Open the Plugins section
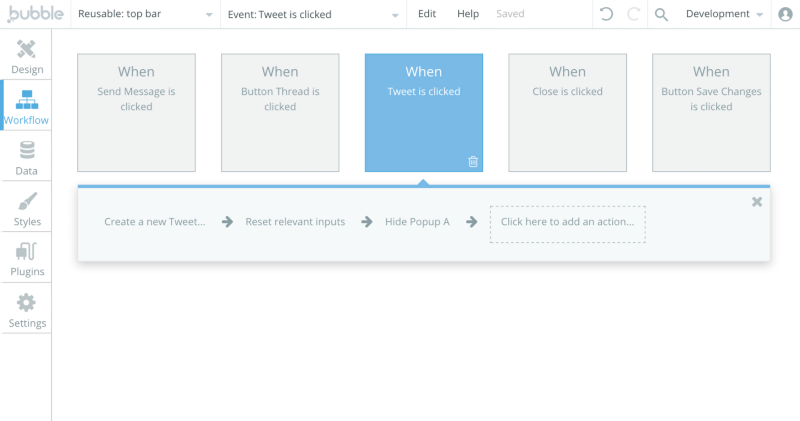The image size is (800, 421). click(x=27, y=259)
